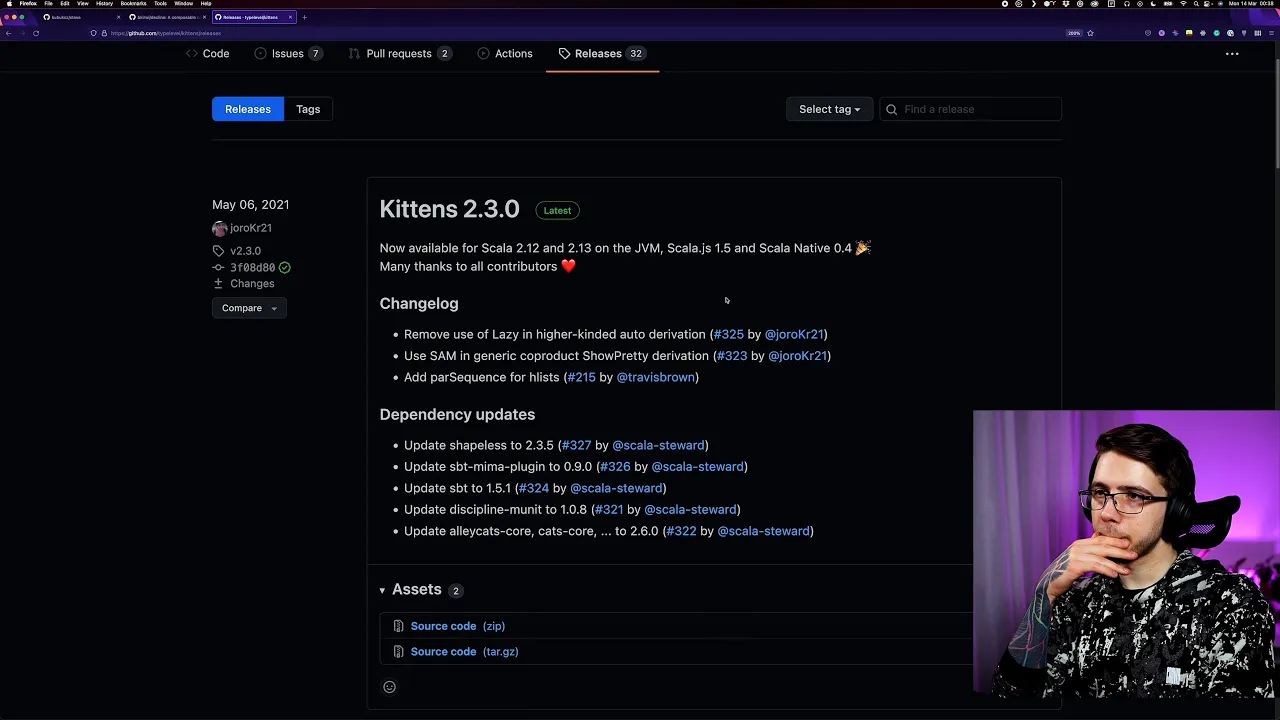1280x720 pixels.
Task: Click the zip file icon
Action: (x=398, y=626)
